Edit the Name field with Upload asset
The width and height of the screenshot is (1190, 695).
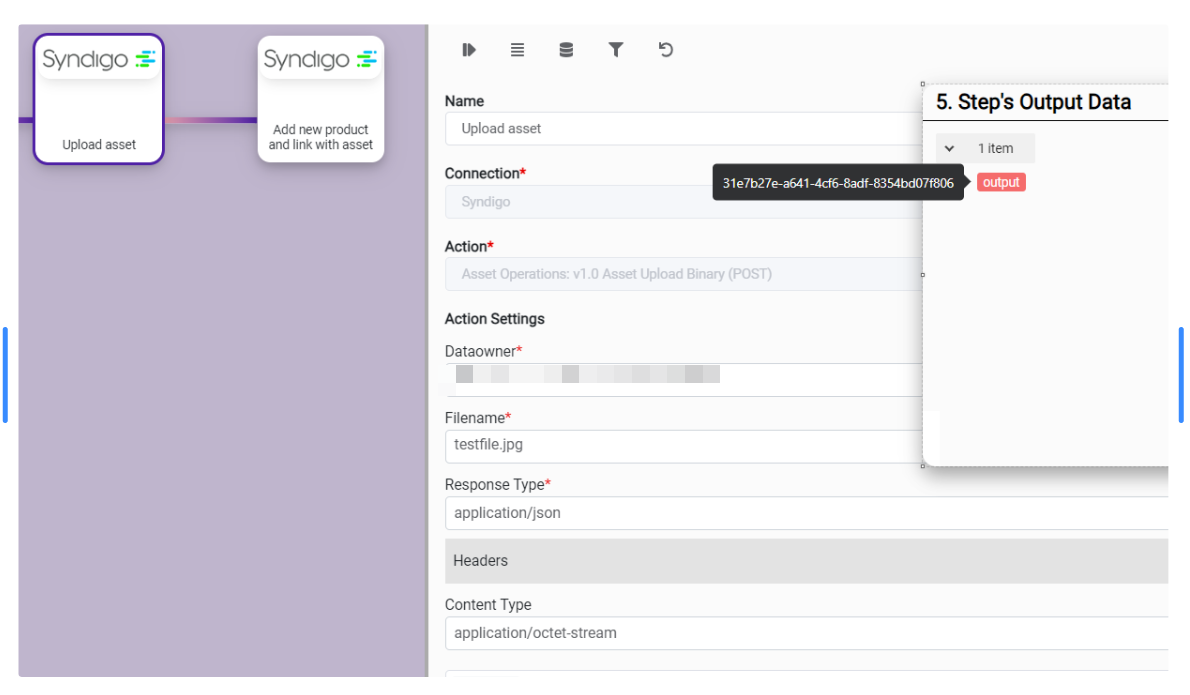[x=680, y=129]
